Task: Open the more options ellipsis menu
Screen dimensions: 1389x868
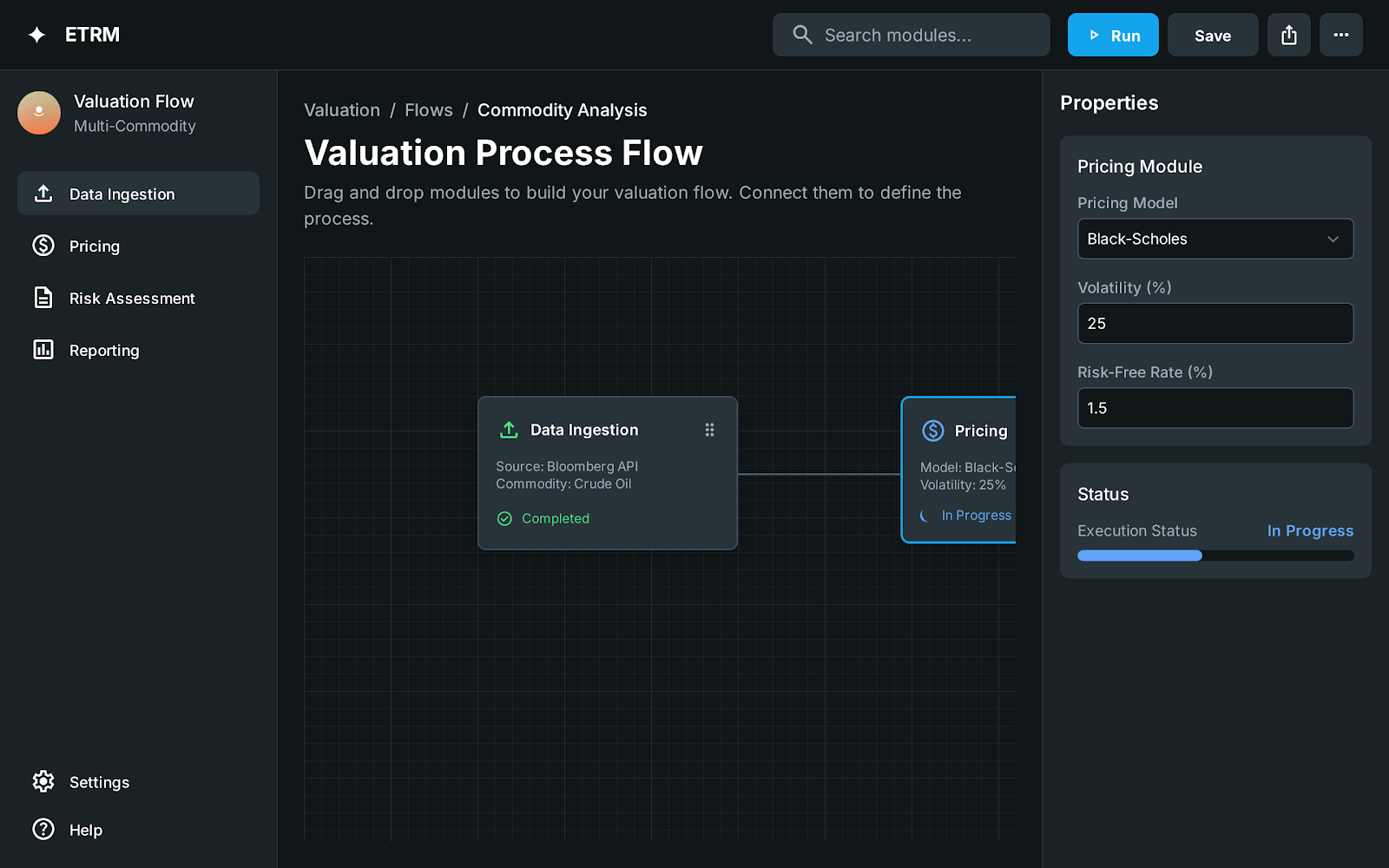Action: point(1340,35)
